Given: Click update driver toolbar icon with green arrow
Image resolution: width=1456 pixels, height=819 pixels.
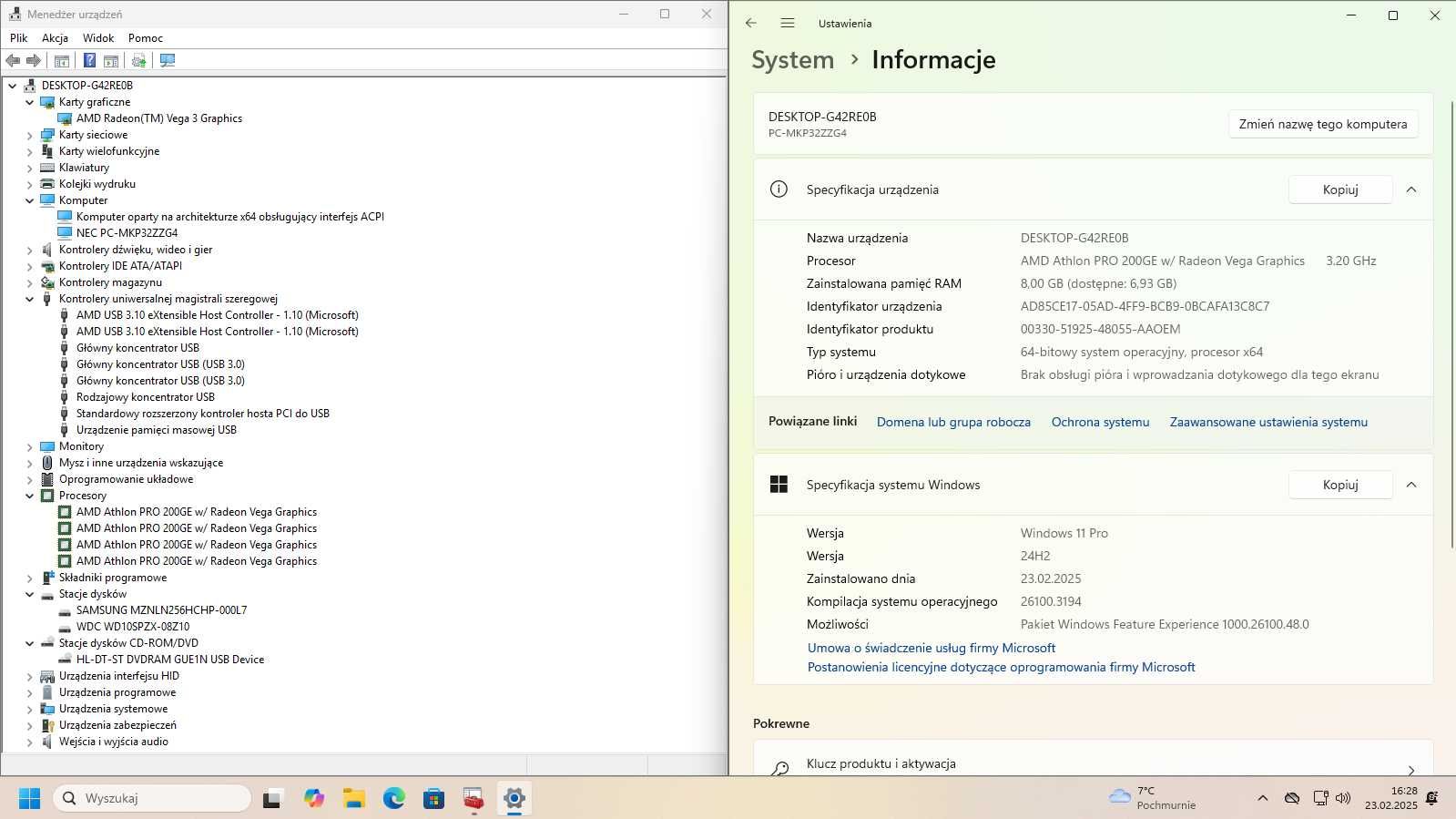Looking at the screenshot, I should coord(138,60).
